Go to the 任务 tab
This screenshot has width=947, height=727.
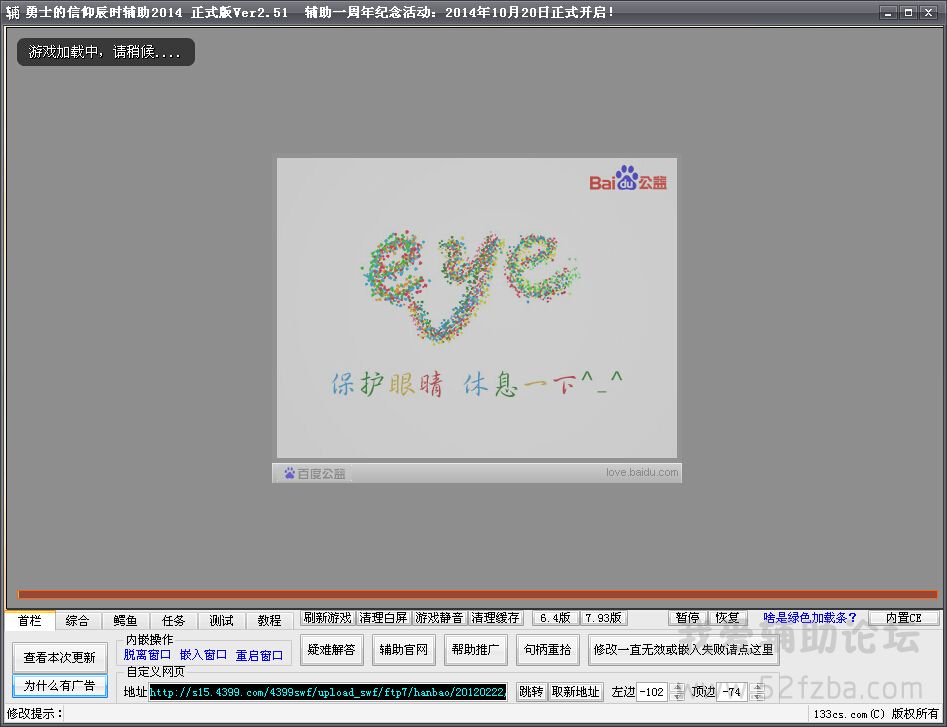[x=173, y=621]
